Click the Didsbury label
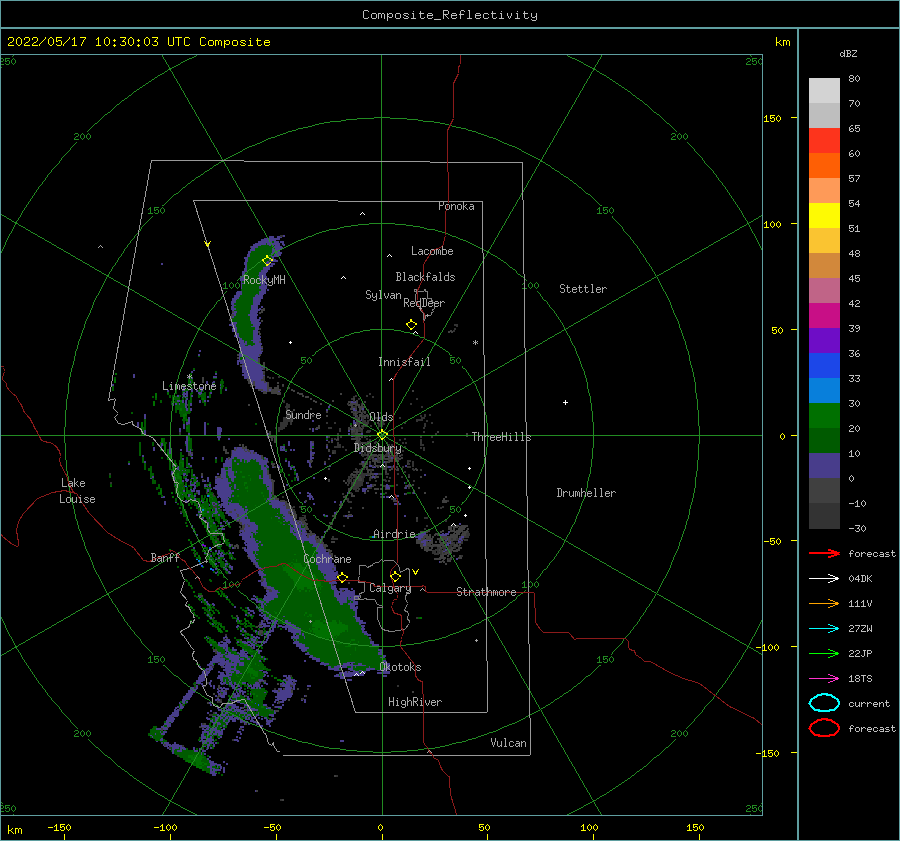 (378, 448)
